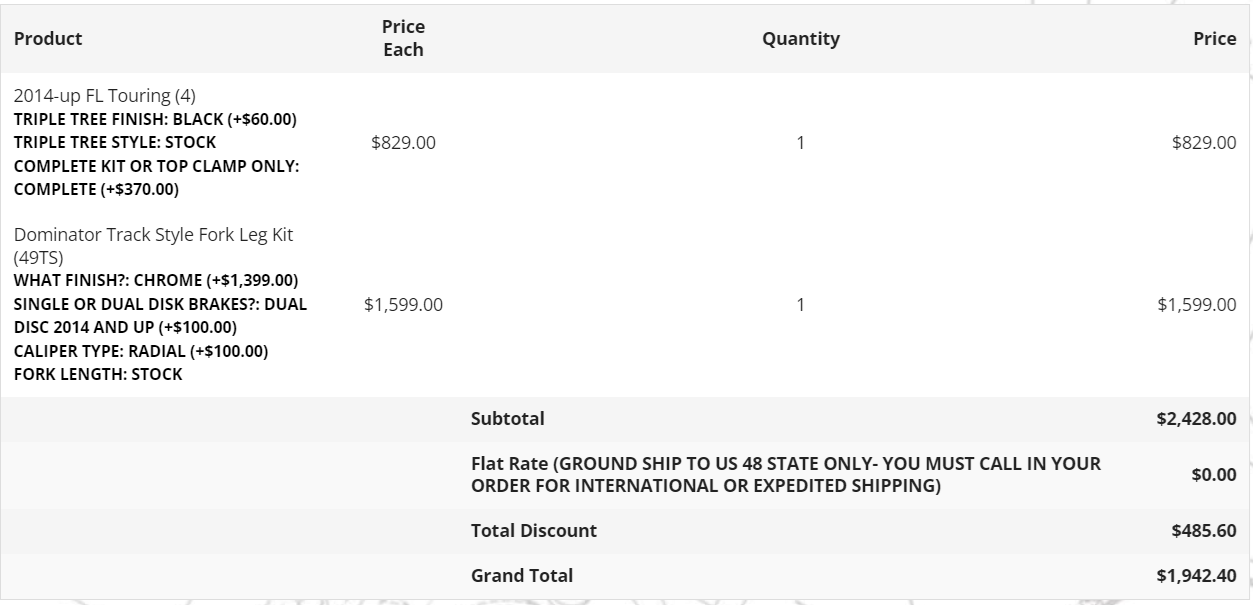Open the Dominator Track Style Fork Leg Kit product
Screen dimensions: 1253x605
[153, 245]
